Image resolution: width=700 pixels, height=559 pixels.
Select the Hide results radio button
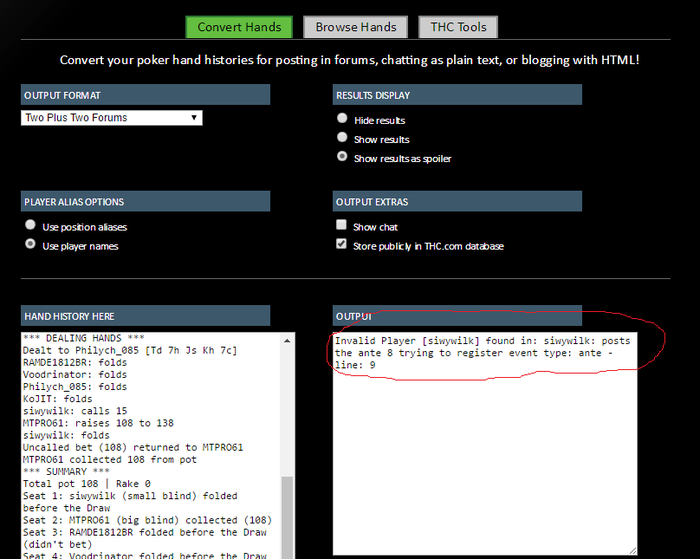pos(342,118)
